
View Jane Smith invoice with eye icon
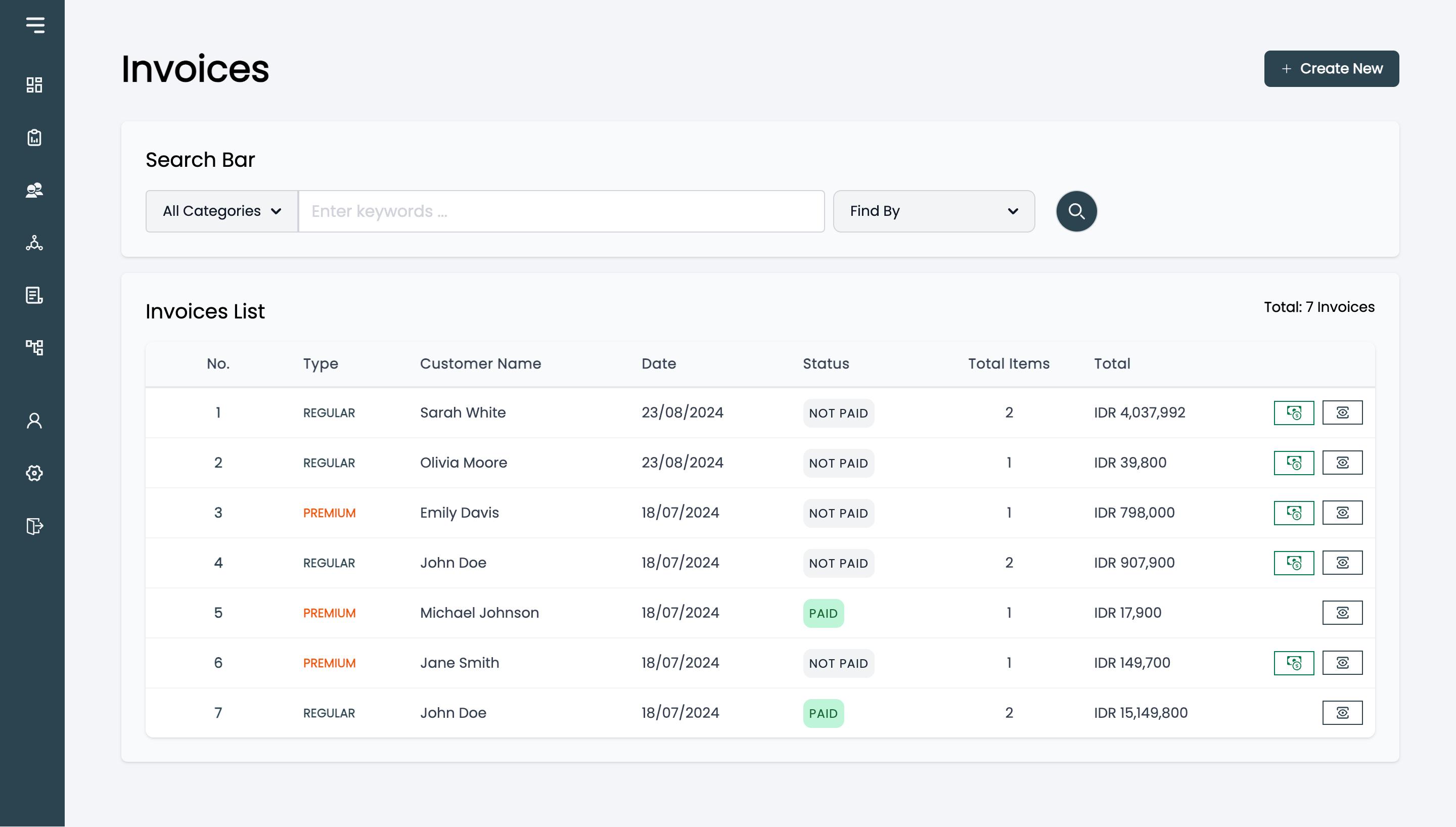(1342, 663)
